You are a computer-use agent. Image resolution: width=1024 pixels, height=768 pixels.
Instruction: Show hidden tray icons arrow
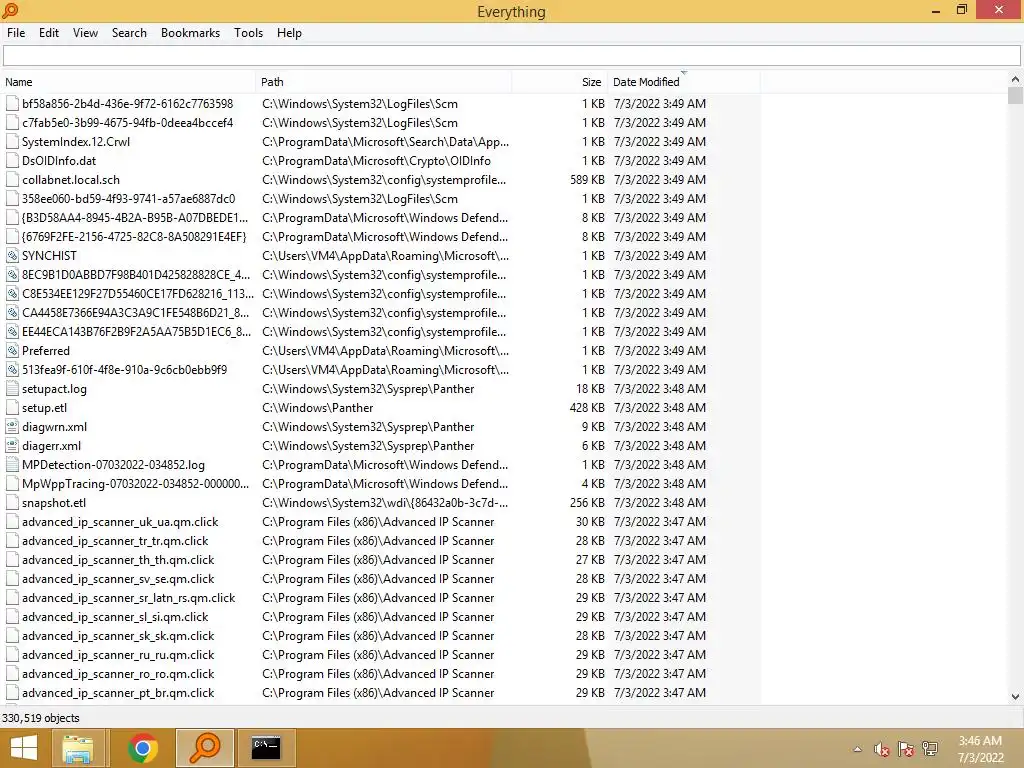click(857, 750)
